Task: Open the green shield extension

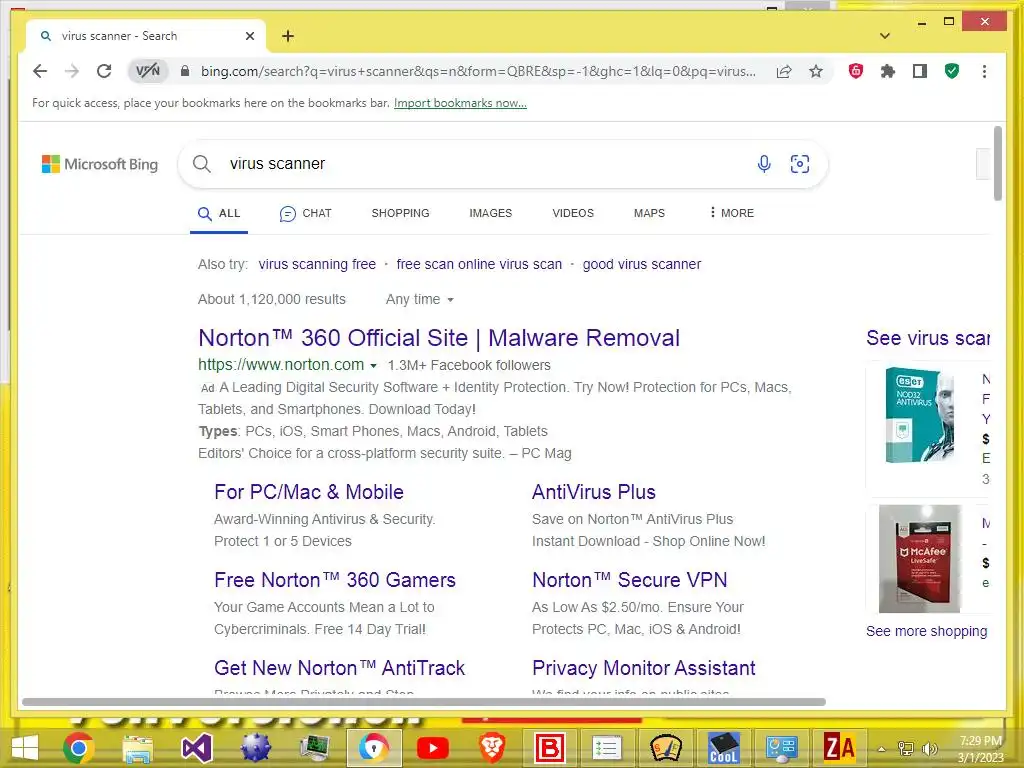Action: (x=952, y=71)
